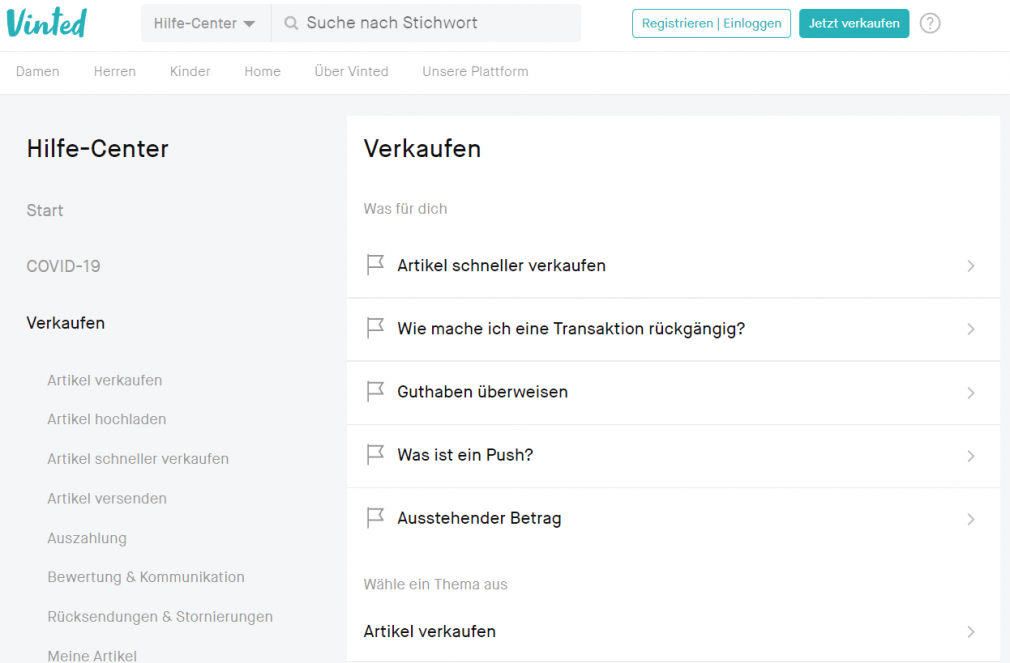Open article Artikel schneller verkaufen in main list

[673, 265]
